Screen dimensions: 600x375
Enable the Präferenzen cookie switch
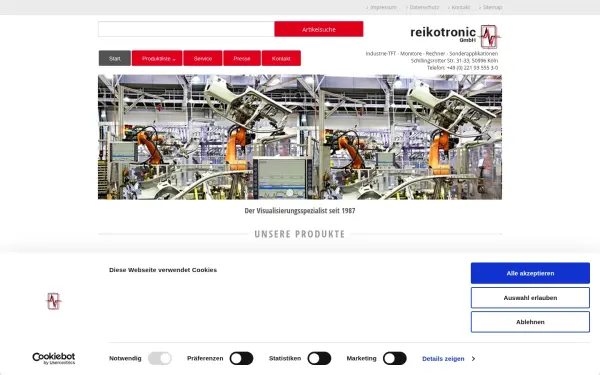[241, 359]
